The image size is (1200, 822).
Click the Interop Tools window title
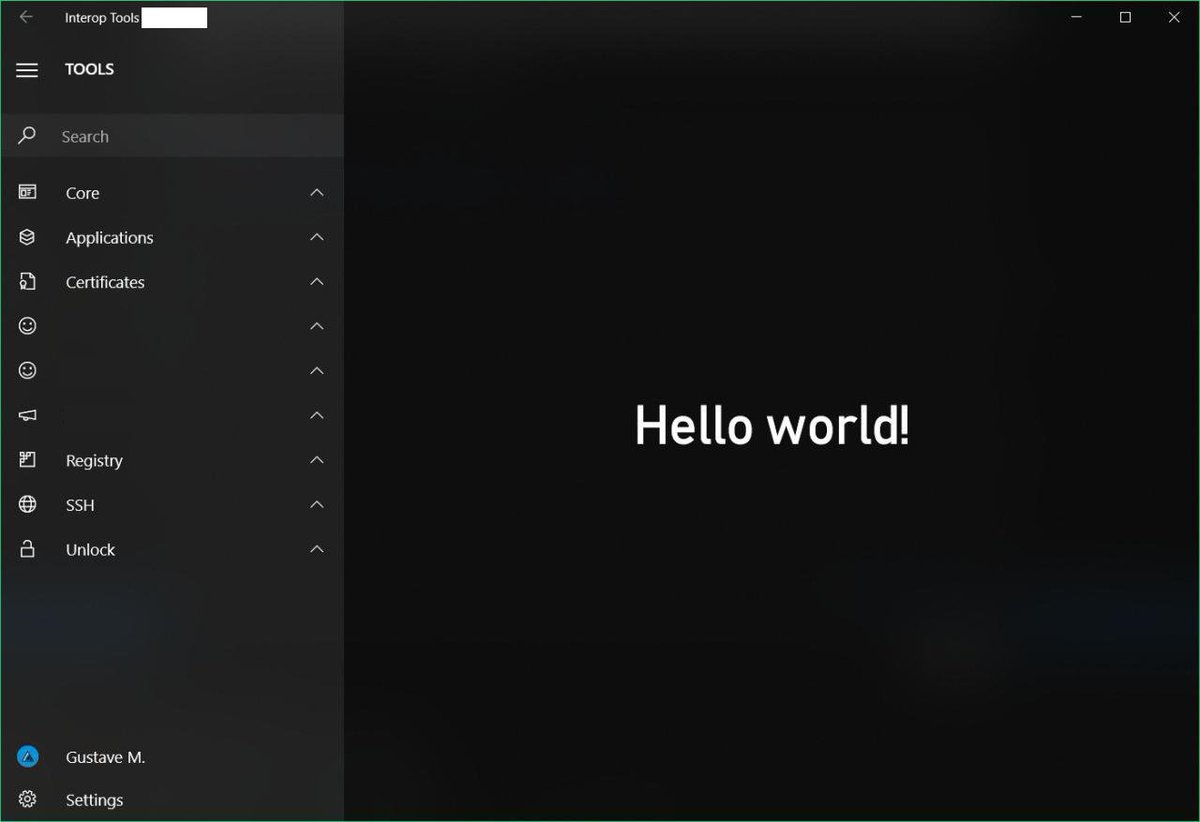[x=102, y=18]
